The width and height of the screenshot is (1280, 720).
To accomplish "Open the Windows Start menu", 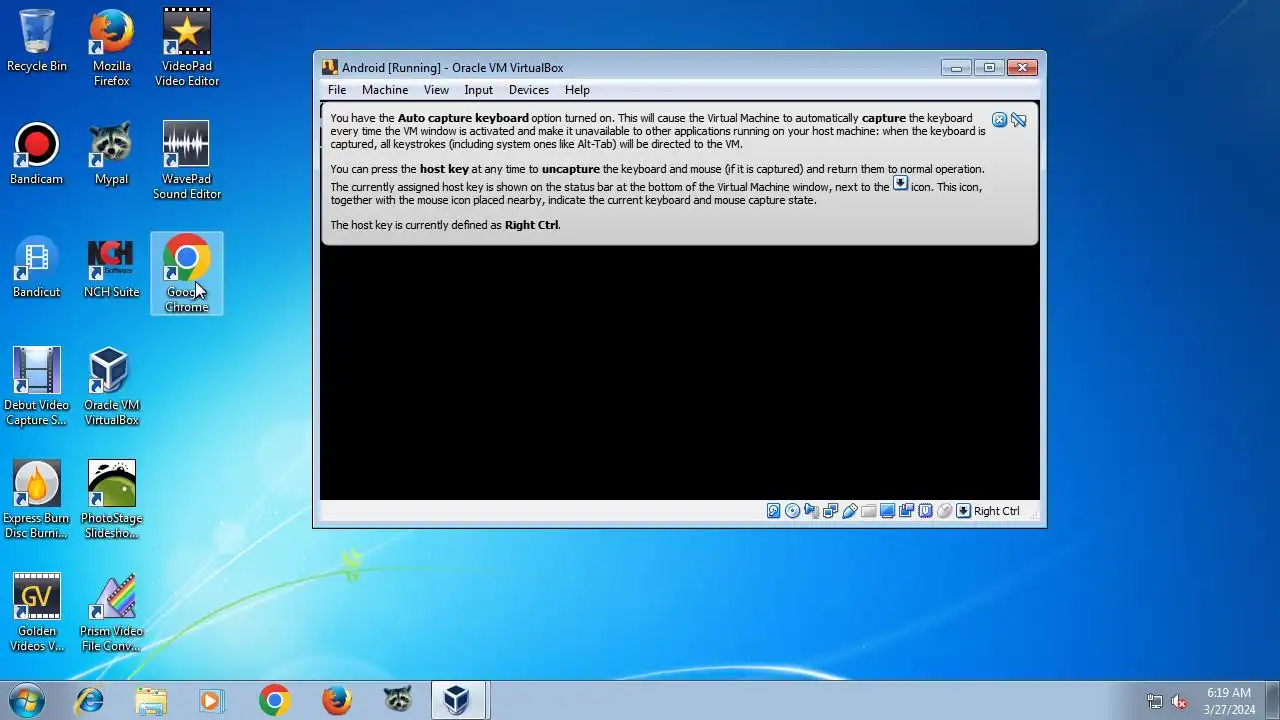I will point(27,700).
